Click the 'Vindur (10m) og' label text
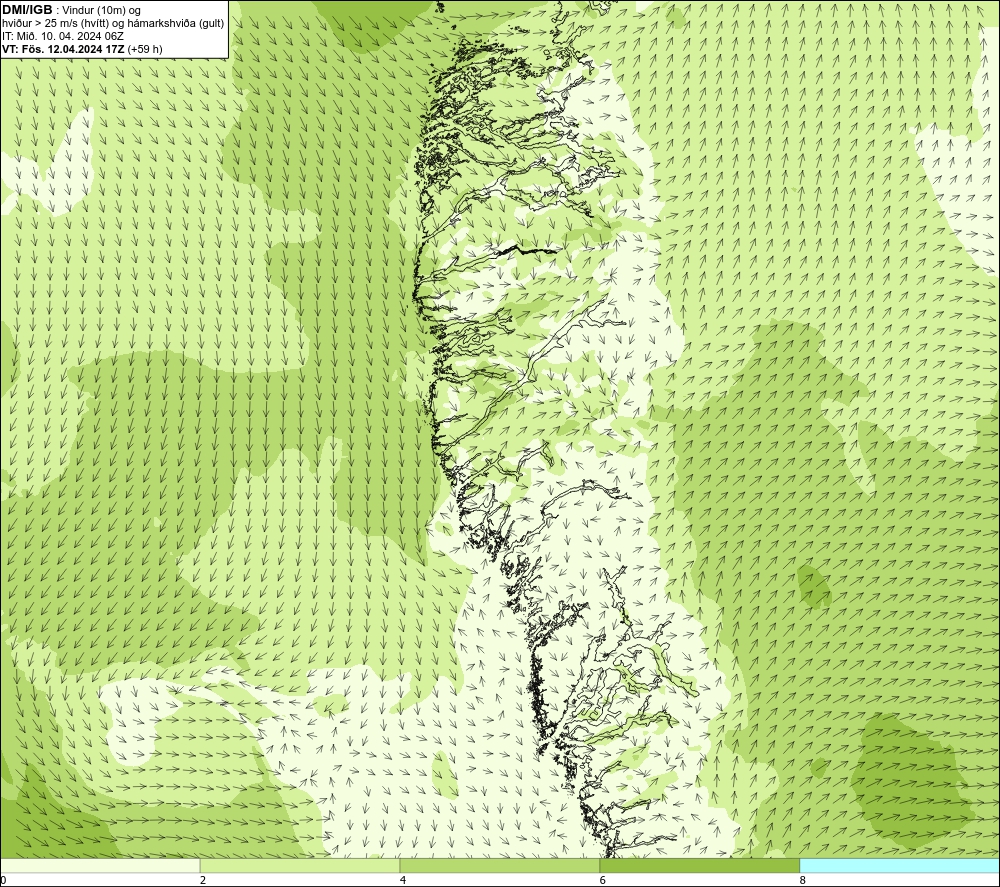The height and width of the screenshot is (887, 1000). [101, 11]
